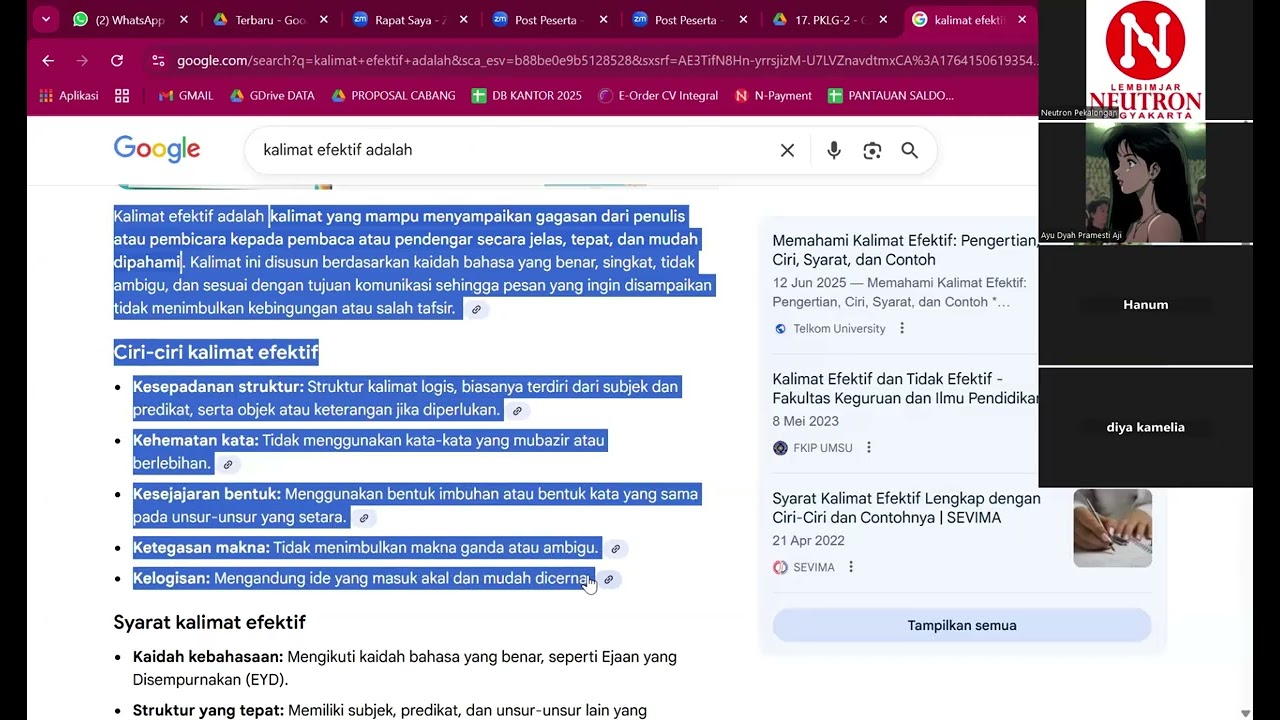Click the Struktur yang tepat bullet text
Image resolution: width=1280 pixels, height=720 pixels.
[390, 711]
